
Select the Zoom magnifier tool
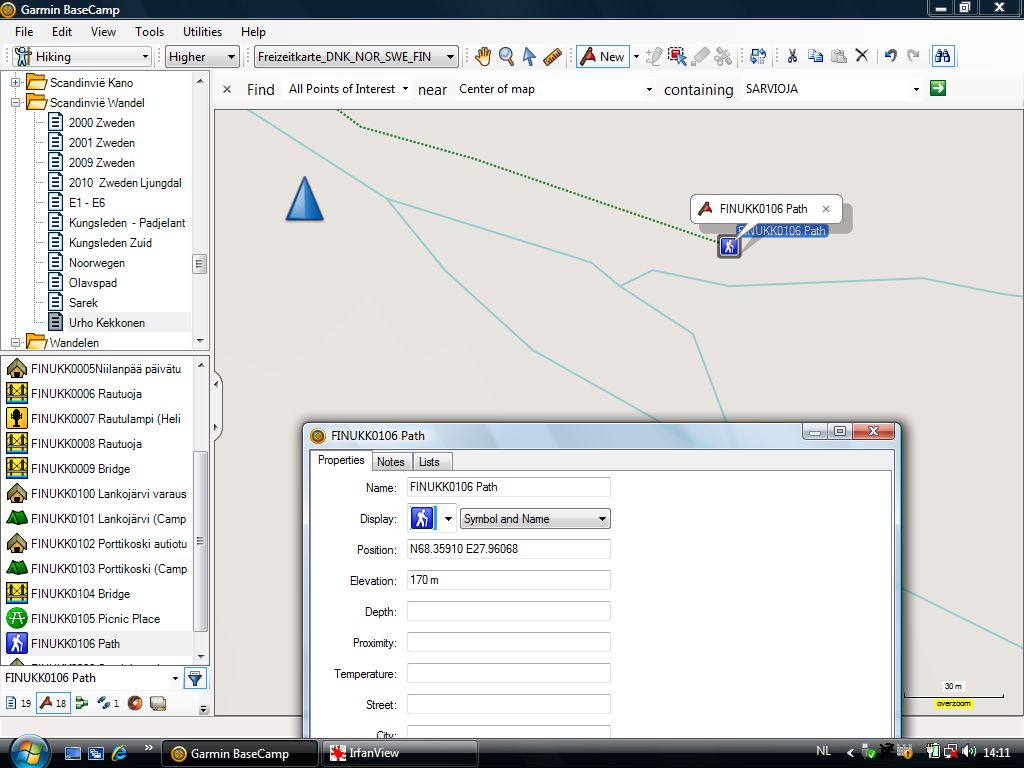(x=506, y=57)
